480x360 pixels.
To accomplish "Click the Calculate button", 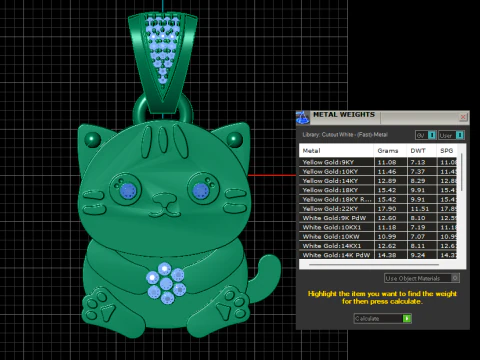I will click(x=382, y=318).
